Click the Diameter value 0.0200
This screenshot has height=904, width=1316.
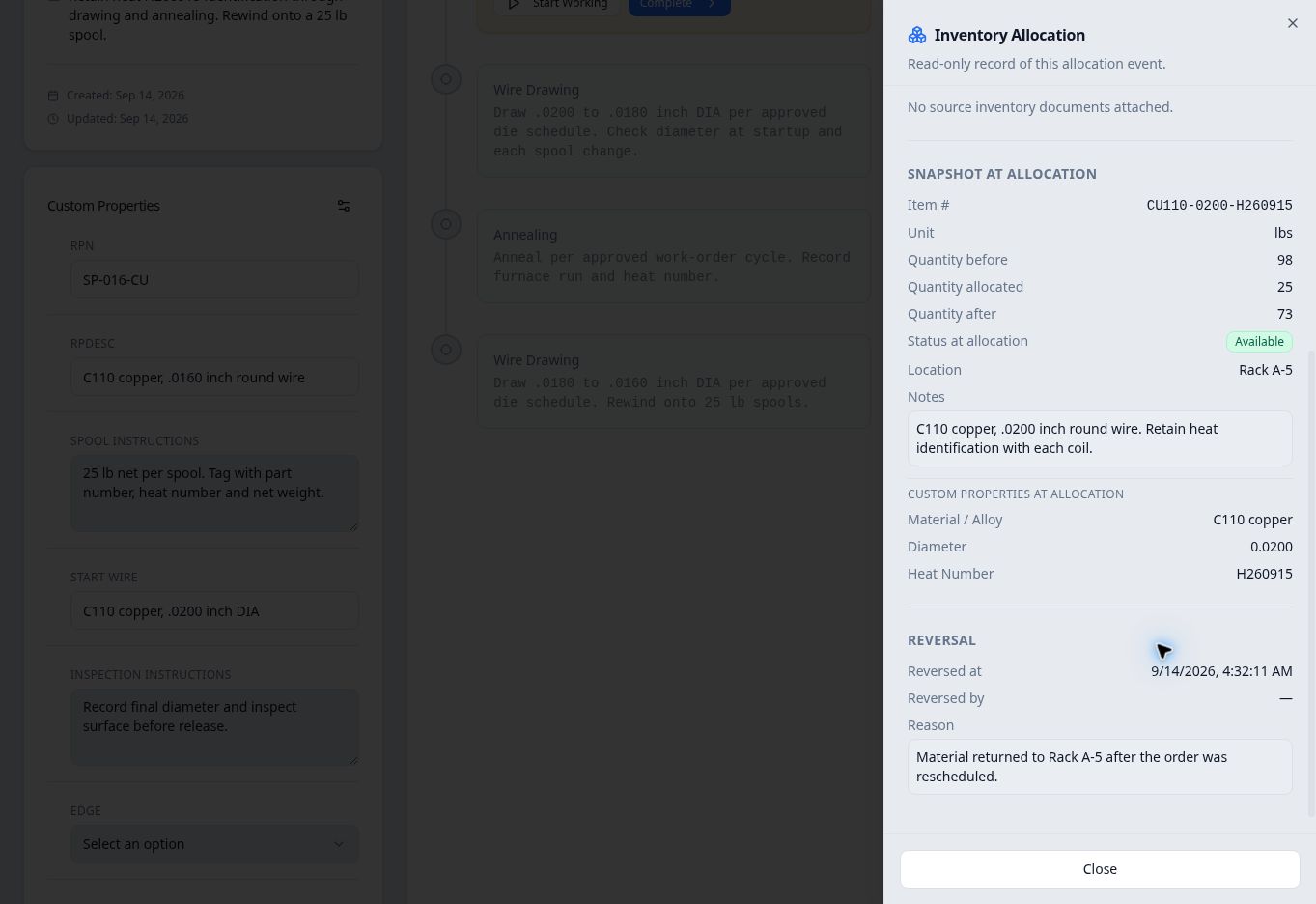coord(1272,547)
